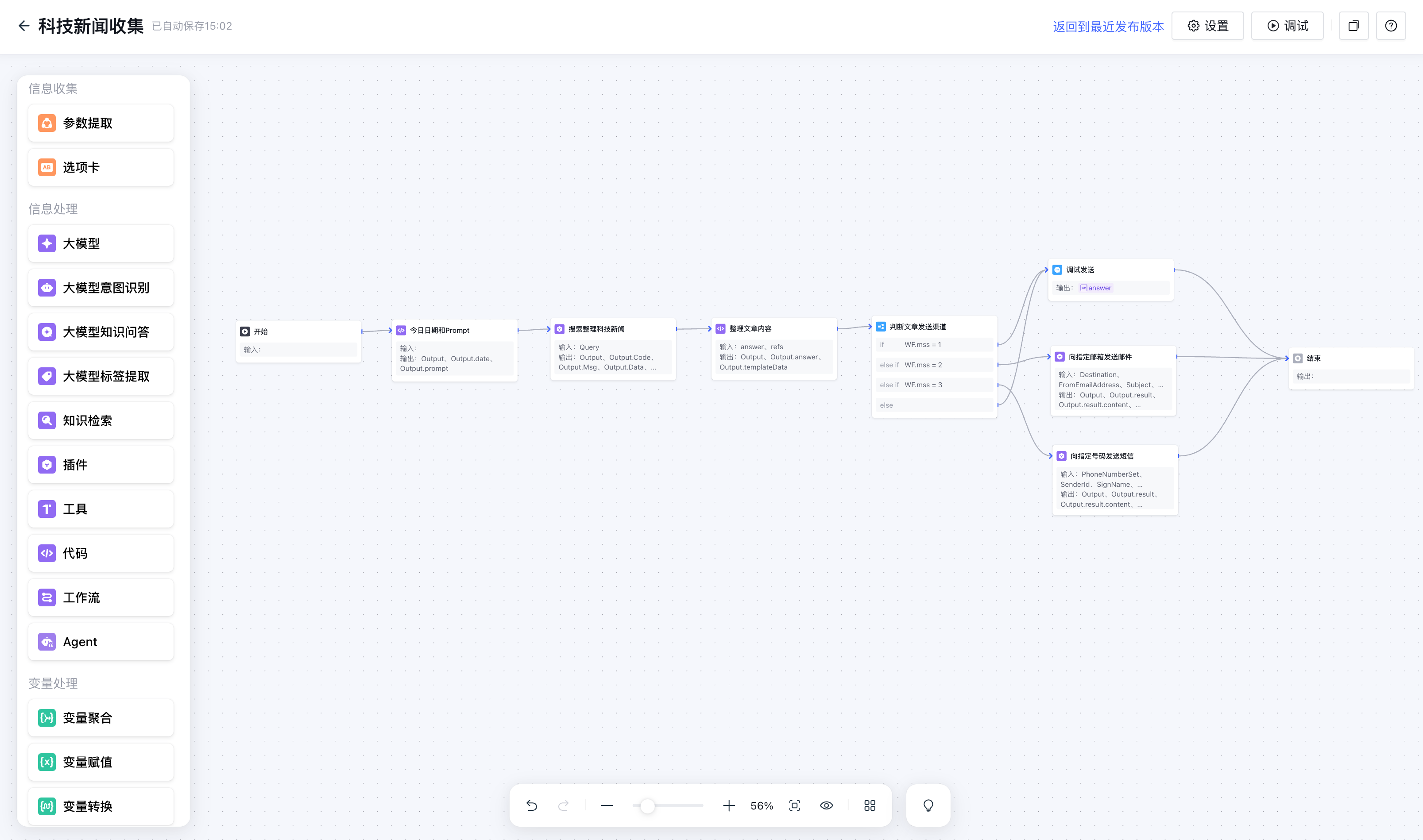
Task: Click the canvas zoom slider handle
Action: click(647, 805)
